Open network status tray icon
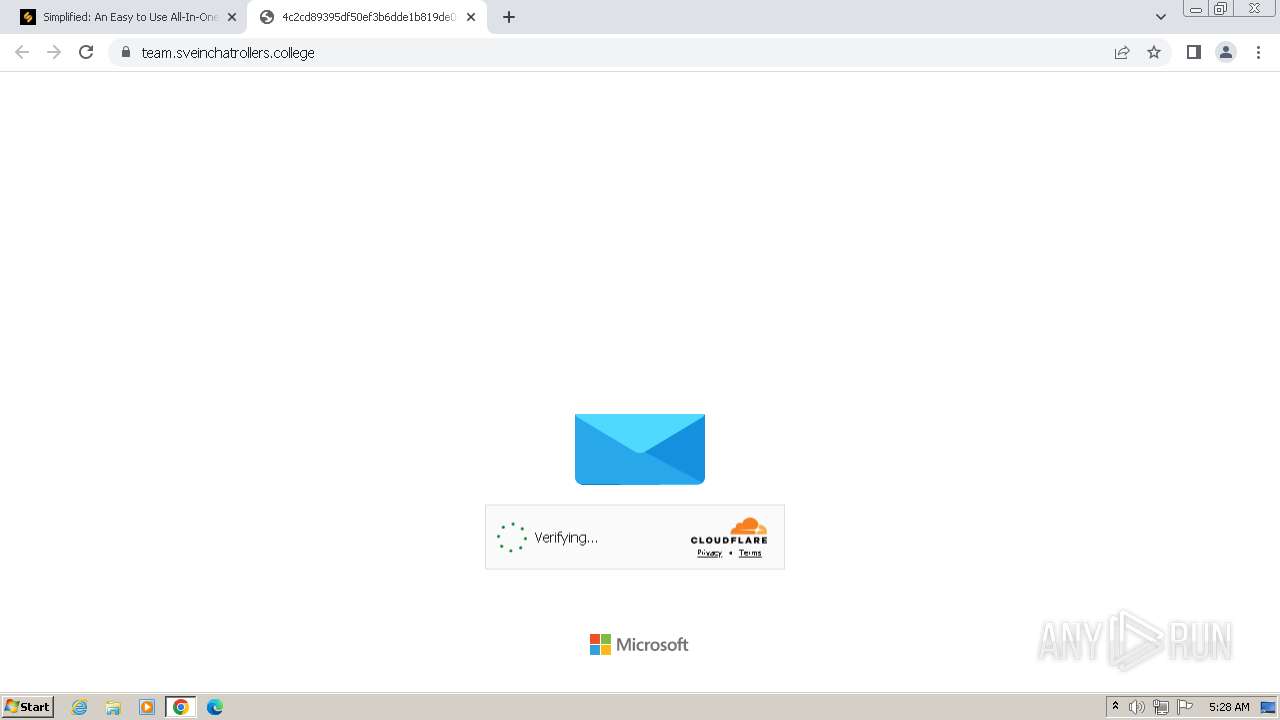This screenshot has width=1280, height=720. coord(1161,707)
